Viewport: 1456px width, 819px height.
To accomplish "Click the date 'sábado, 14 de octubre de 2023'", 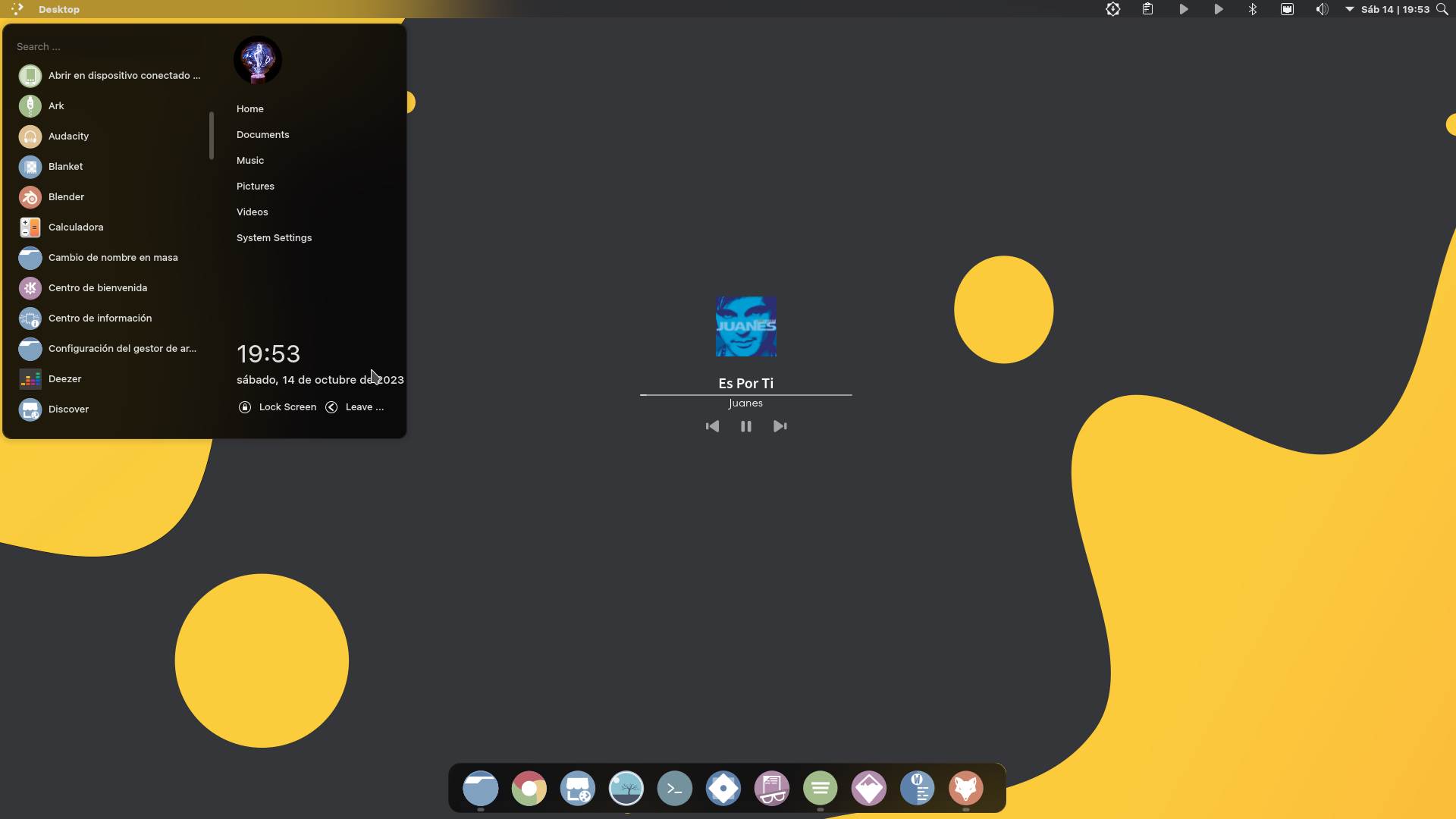I will (320, 380).
